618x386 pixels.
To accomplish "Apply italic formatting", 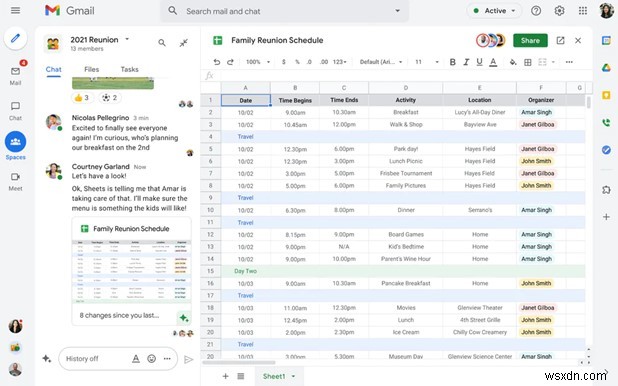I will [x=466, y=62].
